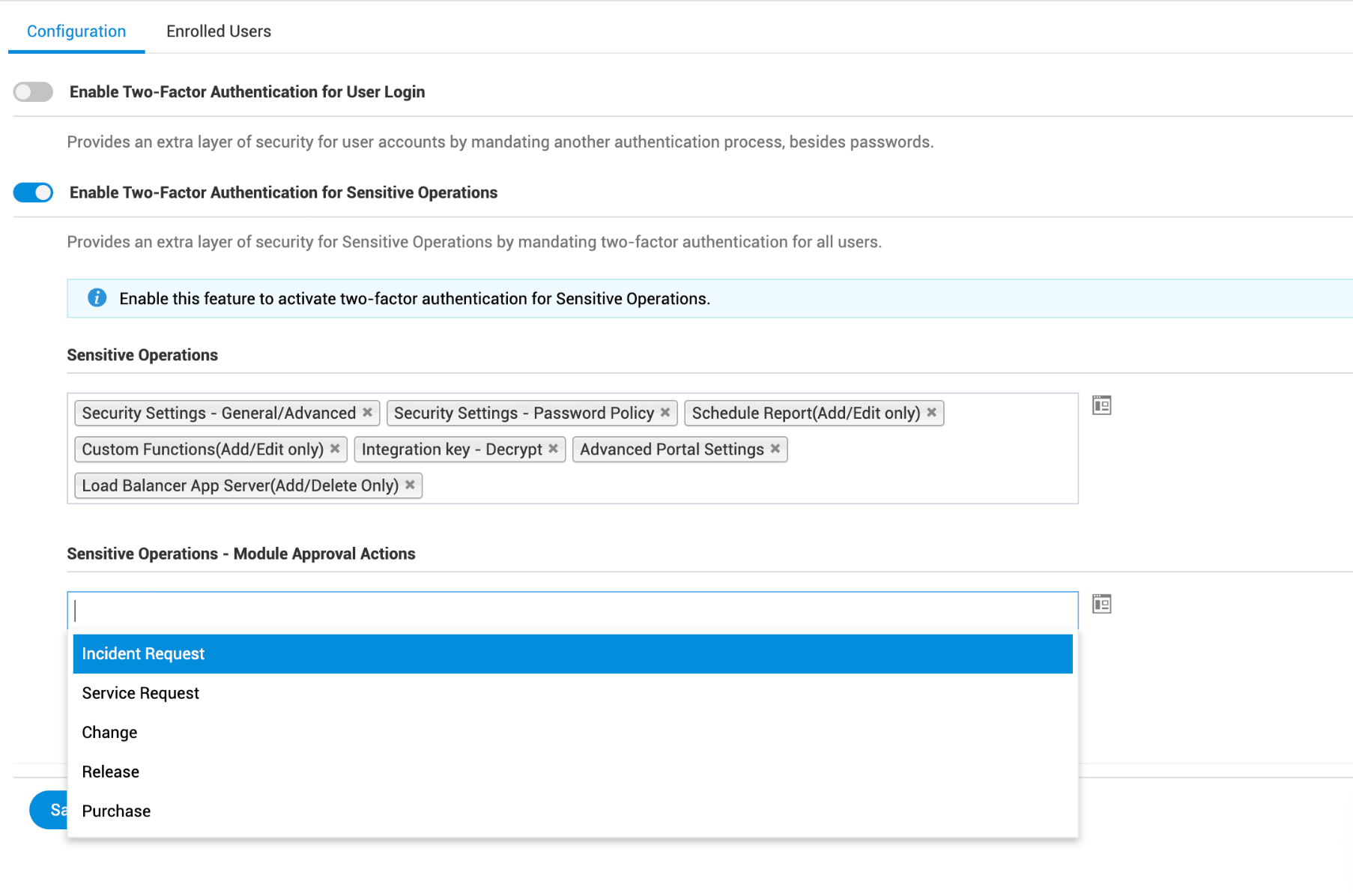Viewport: 1353px width, 896px height.
Task: Switch to the Enrolled Users tab
Action: pyautogui.click(x=219, y=31)
